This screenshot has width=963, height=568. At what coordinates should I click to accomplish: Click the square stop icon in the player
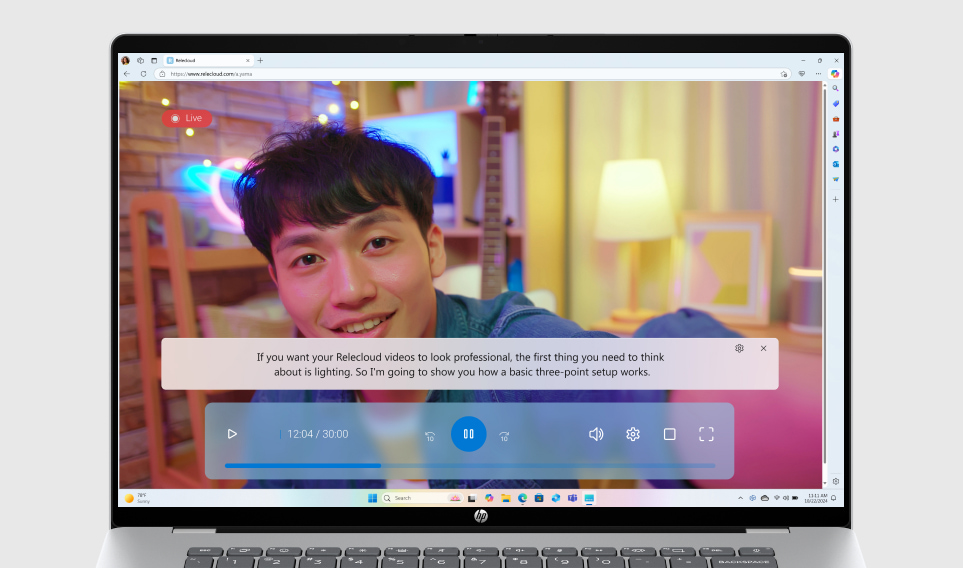pos(670,434)
